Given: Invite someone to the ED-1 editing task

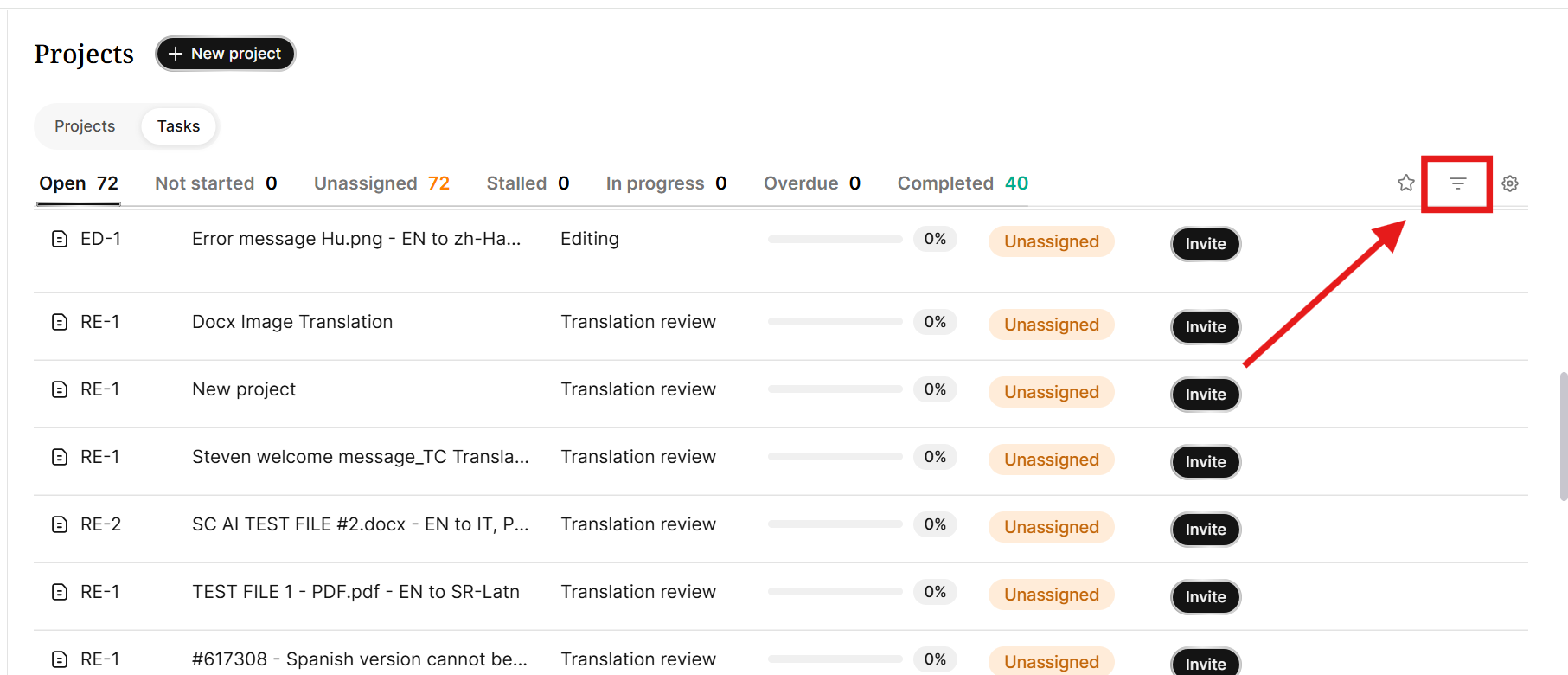Looking at the screenshot, I should click(1206, 244).
